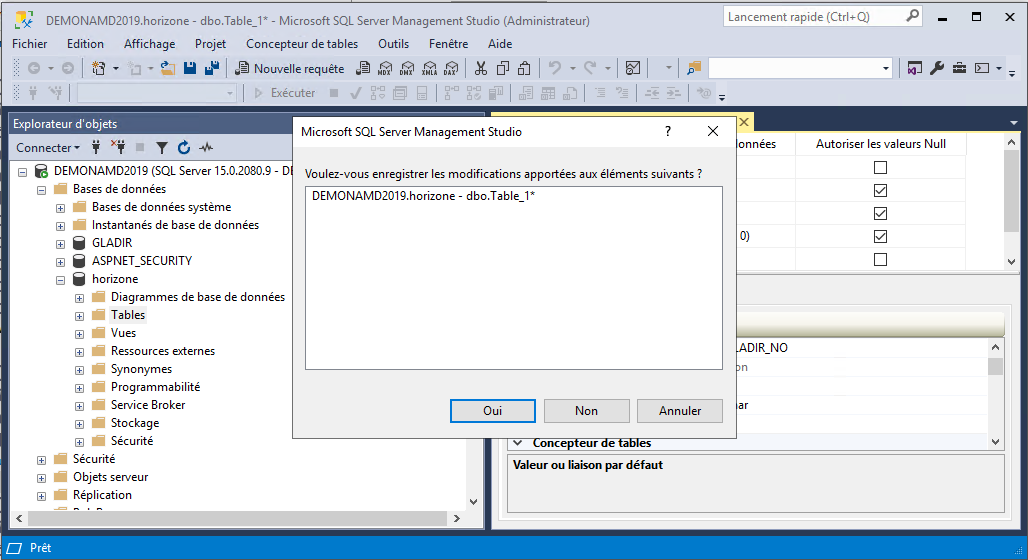Open the Concepteur de tables menu
Viewport: 1028px width, 560px height.
(x=301, y=44)
